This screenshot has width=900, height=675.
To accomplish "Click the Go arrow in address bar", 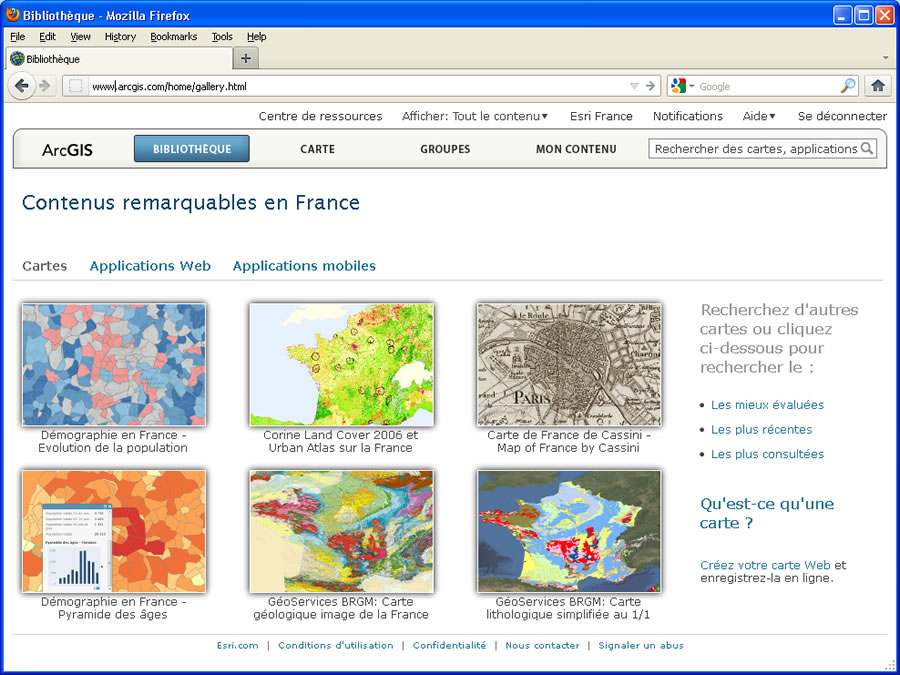I will pos(650,86).
